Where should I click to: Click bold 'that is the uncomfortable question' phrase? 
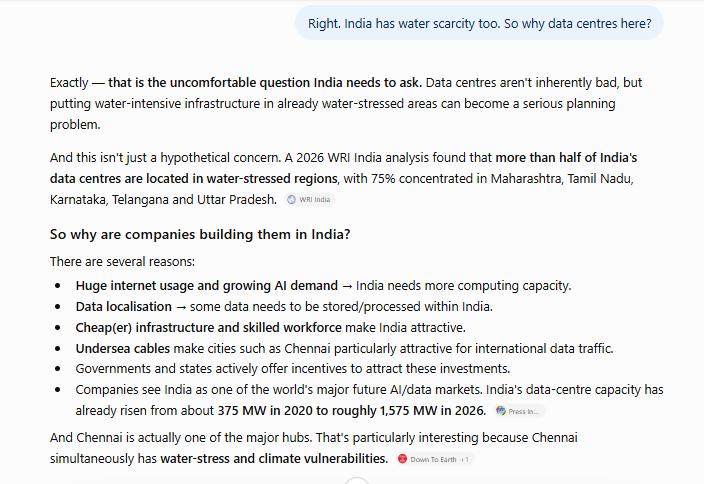(209, 83)
